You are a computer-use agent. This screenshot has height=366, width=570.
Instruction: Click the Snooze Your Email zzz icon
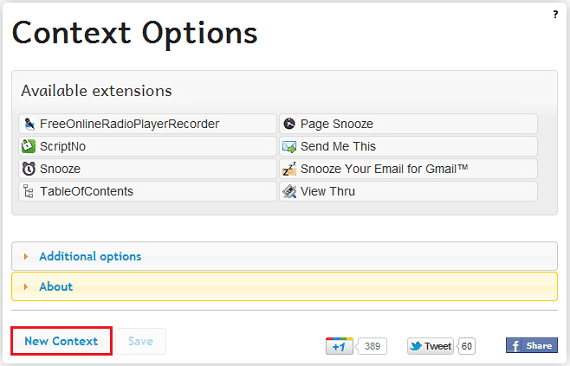(x=289, y=169)
